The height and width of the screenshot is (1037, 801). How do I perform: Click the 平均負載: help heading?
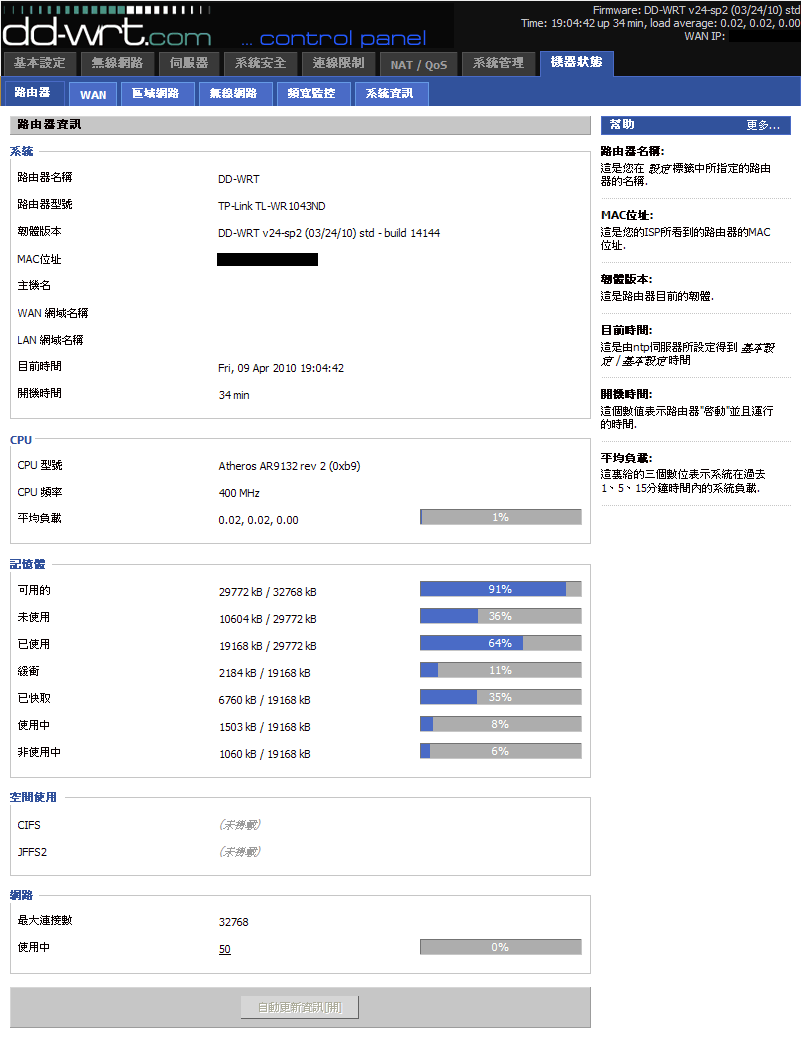click(x=626, y=458)
